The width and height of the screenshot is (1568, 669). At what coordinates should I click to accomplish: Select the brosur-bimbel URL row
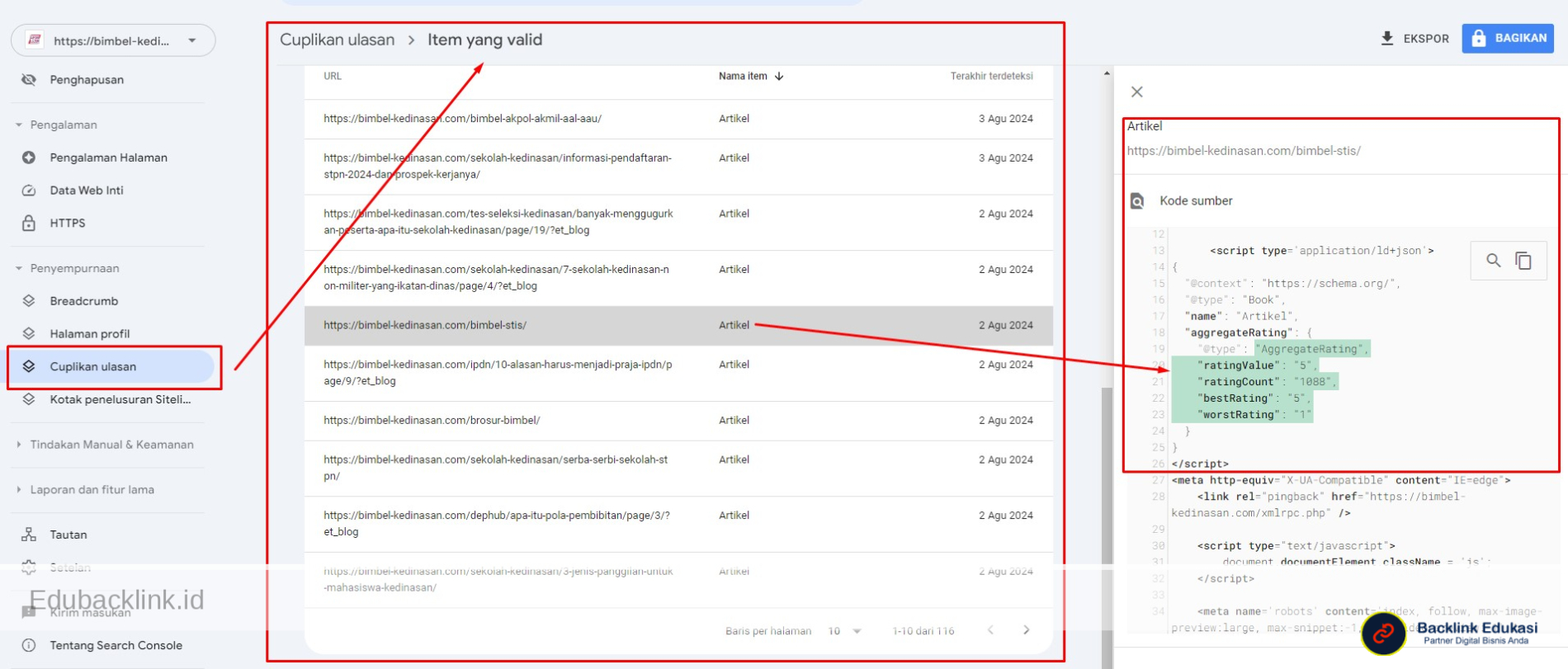pos(678,421)
